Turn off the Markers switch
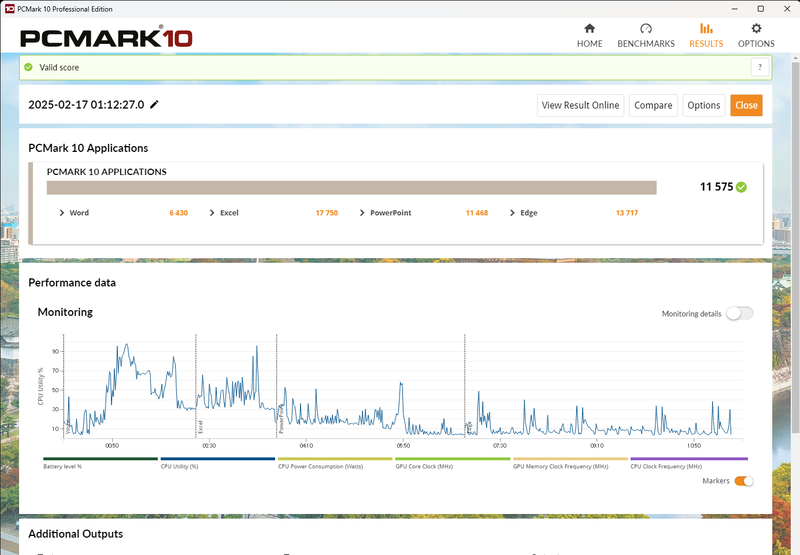Screen dimensions: 800x555 point(744,481)
